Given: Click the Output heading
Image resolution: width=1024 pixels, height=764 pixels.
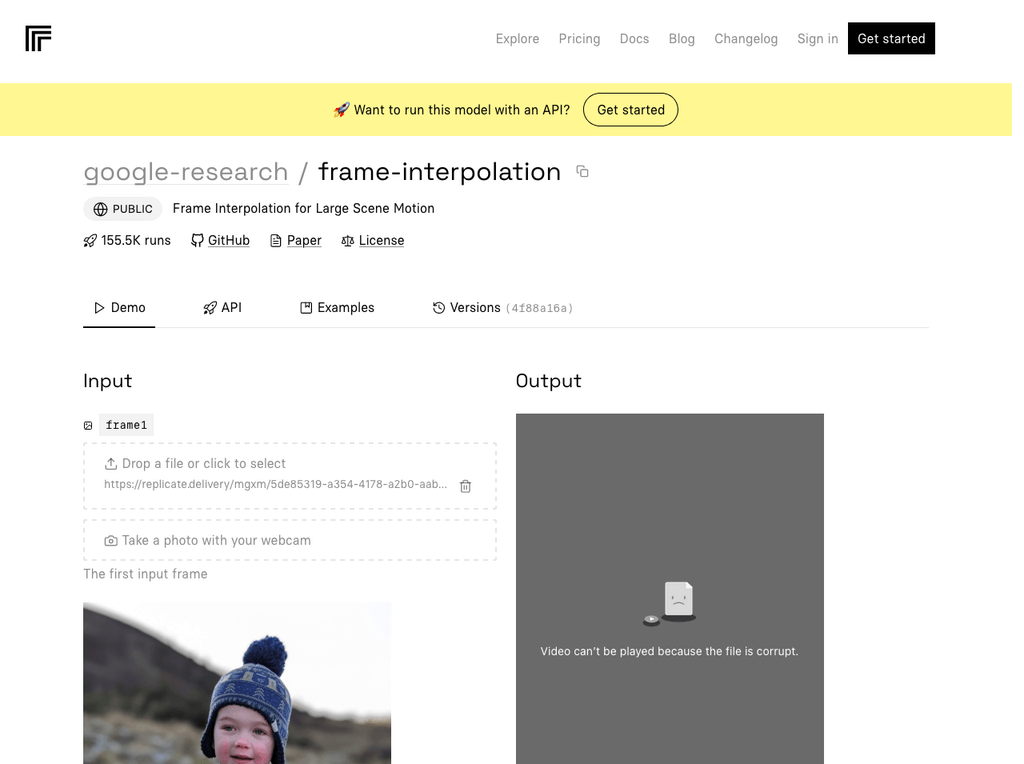Looking at the screenshot, I should point(549,381).
